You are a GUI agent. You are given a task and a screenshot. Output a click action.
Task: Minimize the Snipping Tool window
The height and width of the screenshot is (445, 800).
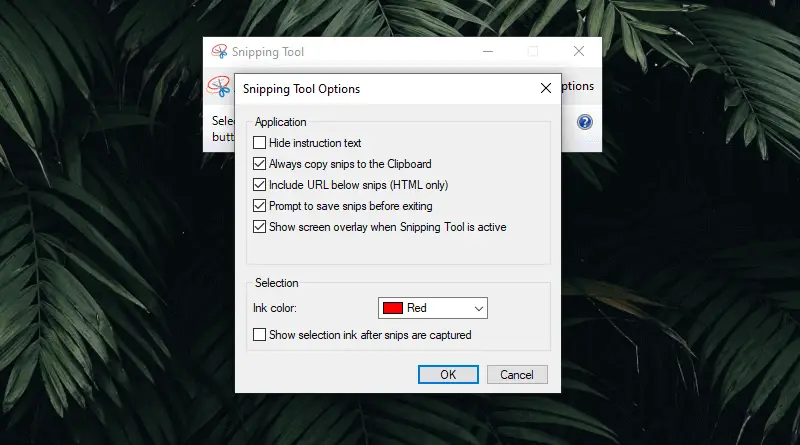pyautogui.click(x=488, y=51)
